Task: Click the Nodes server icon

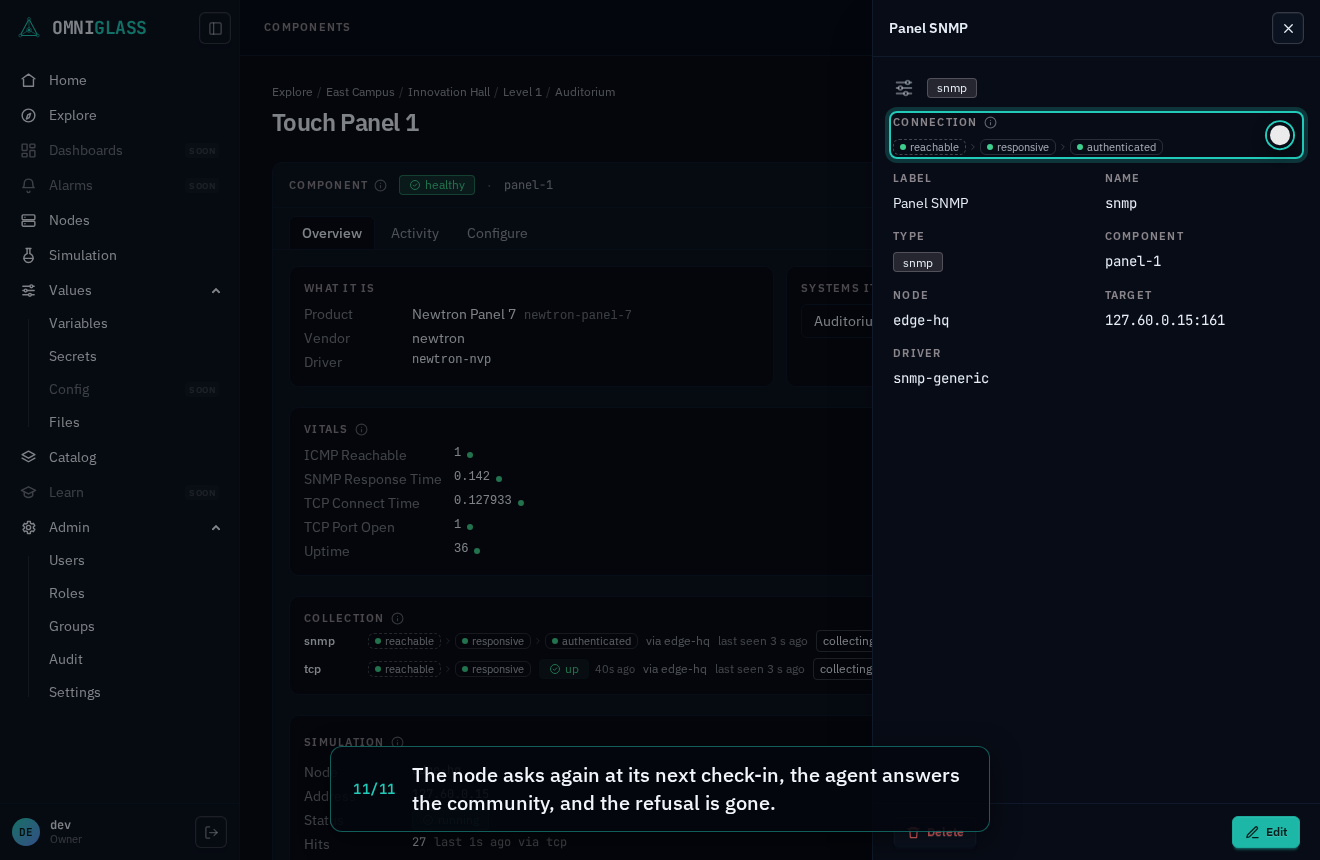Action: pos(29,220)
